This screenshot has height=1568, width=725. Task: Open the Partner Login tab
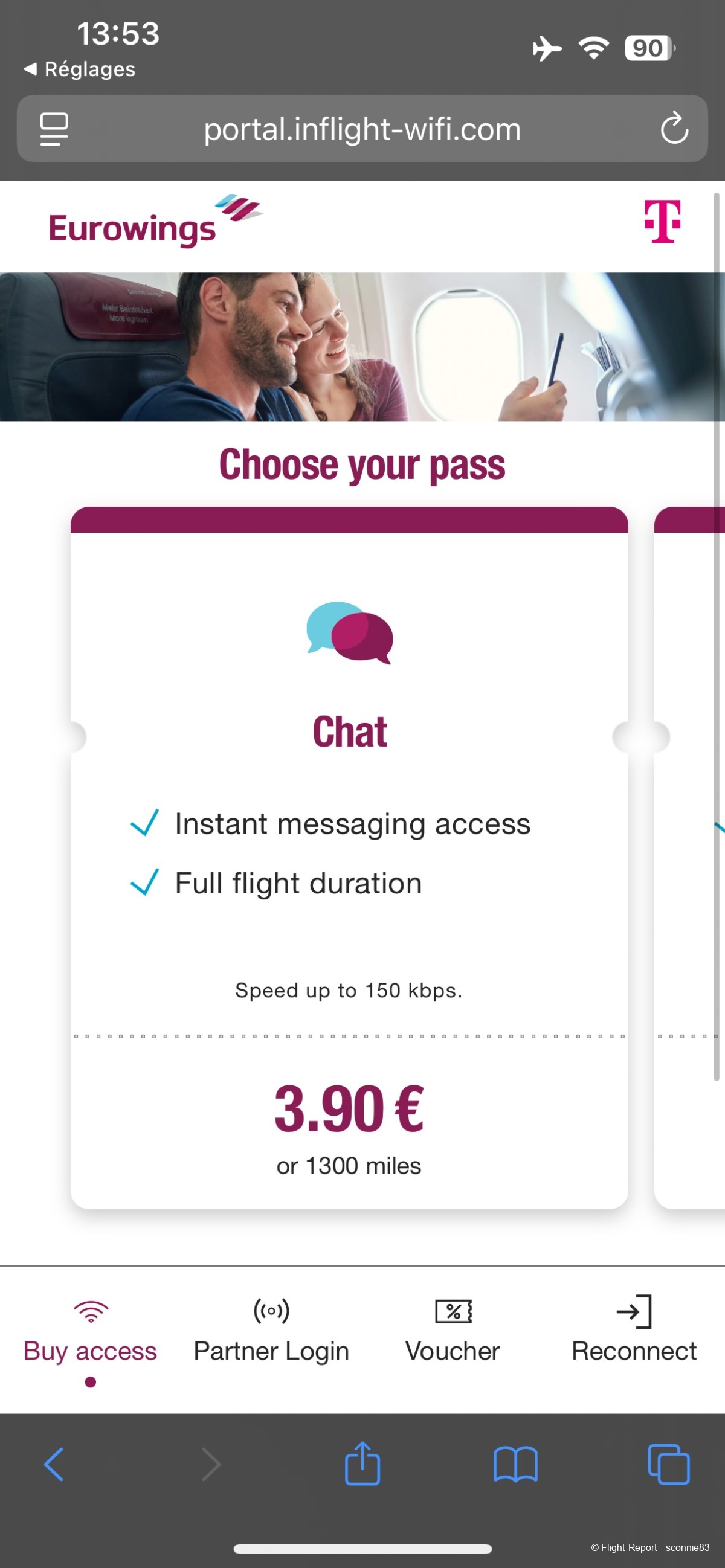(x=271, y=1331)
